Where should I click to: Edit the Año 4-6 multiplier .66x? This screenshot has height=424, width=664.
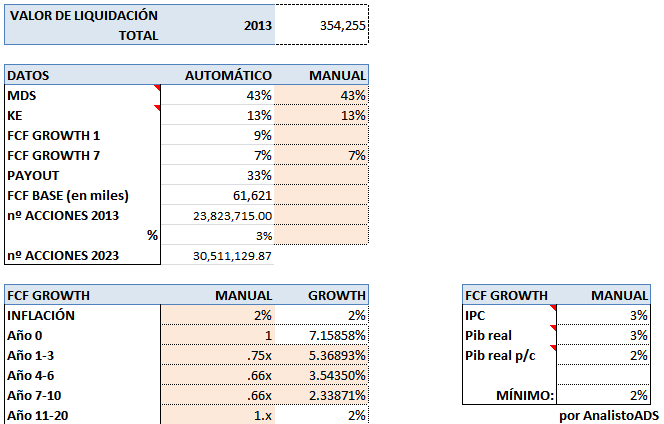[218, 375]
